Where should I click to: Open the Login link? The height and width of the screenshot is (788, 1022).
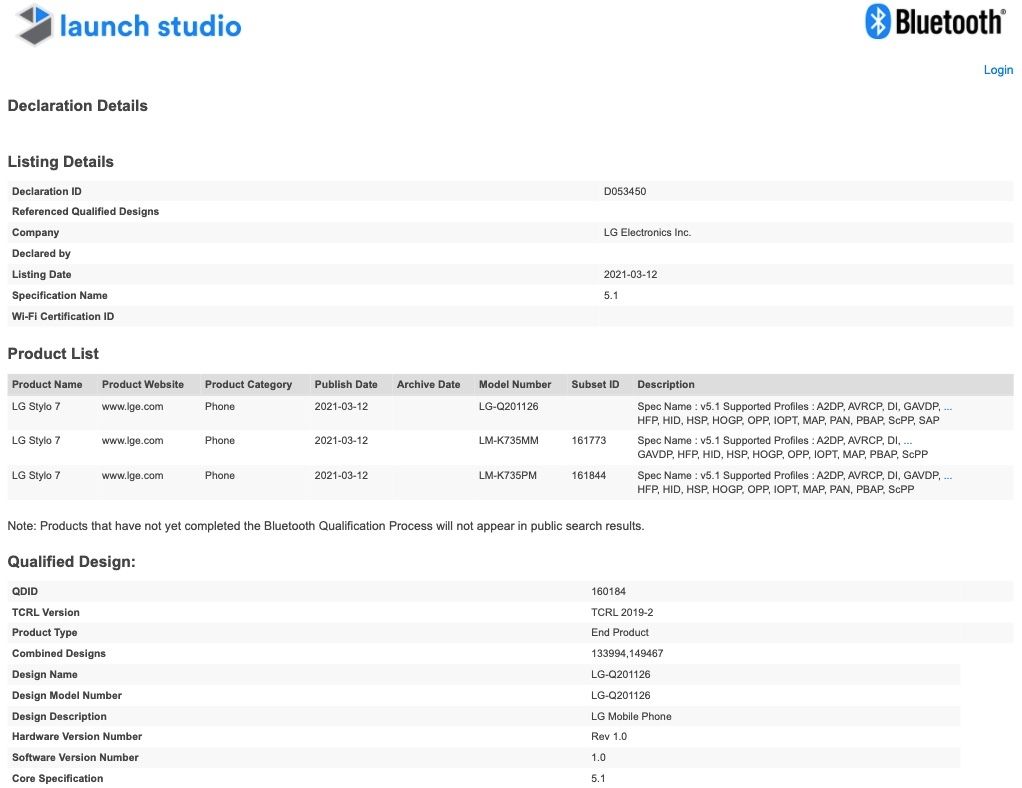(998, 70)
